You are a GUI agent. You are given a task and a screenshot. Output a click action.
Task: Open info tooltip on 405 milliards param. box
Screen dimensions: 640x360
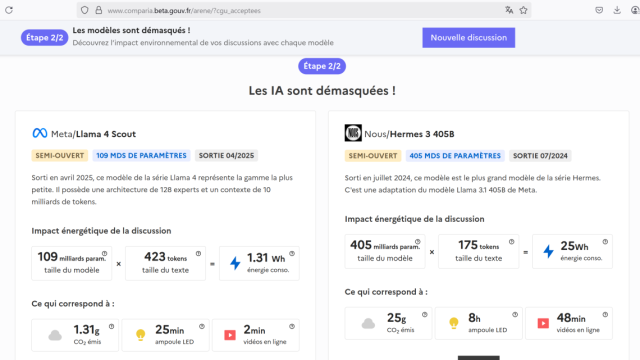[x=418, y=242]
